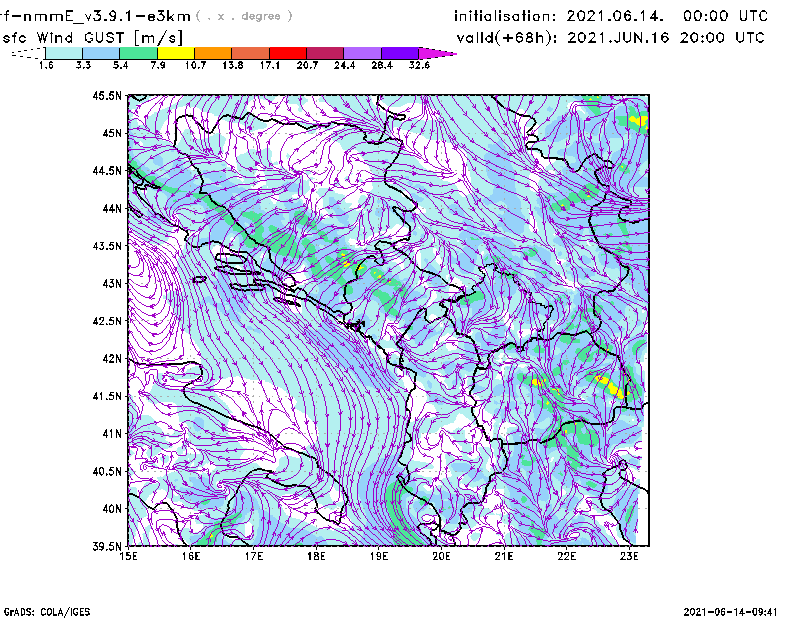The height and width of the screenshot is (618, 800).
Task: Click the salmon 13.8–17.1 legend swatch
Action: (x=251, y=53)
